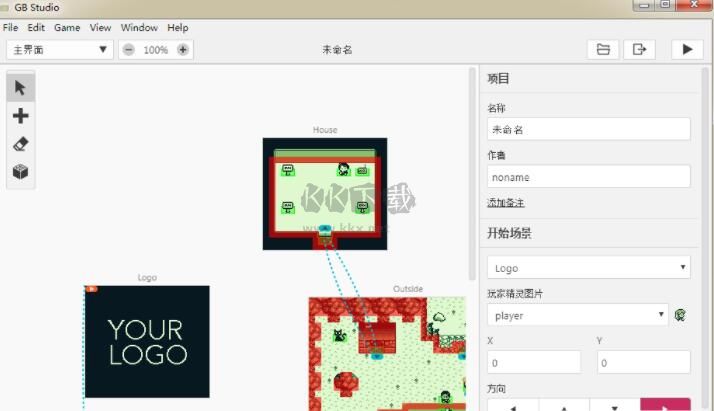
Task: Run the game with play button
Action: coord(687,49)
